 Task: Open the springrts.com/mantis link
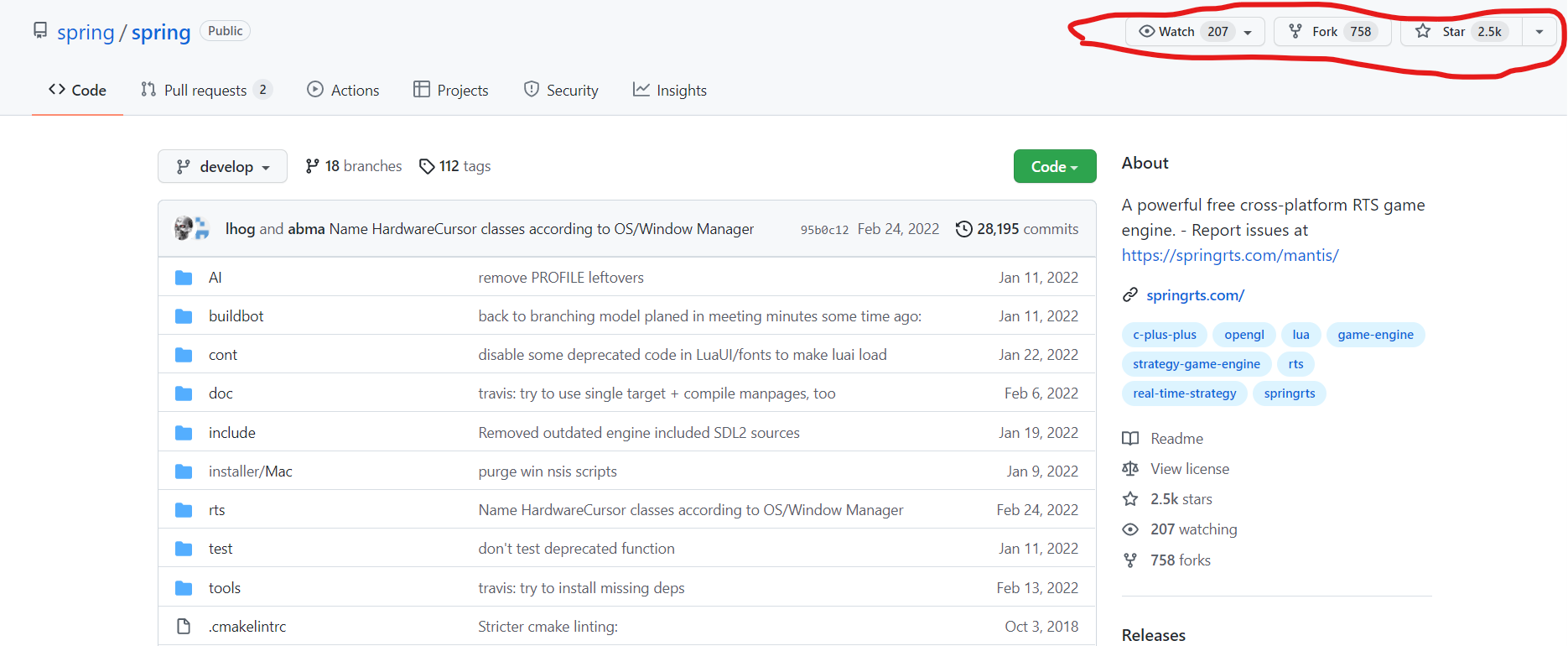coord(1230,255)
